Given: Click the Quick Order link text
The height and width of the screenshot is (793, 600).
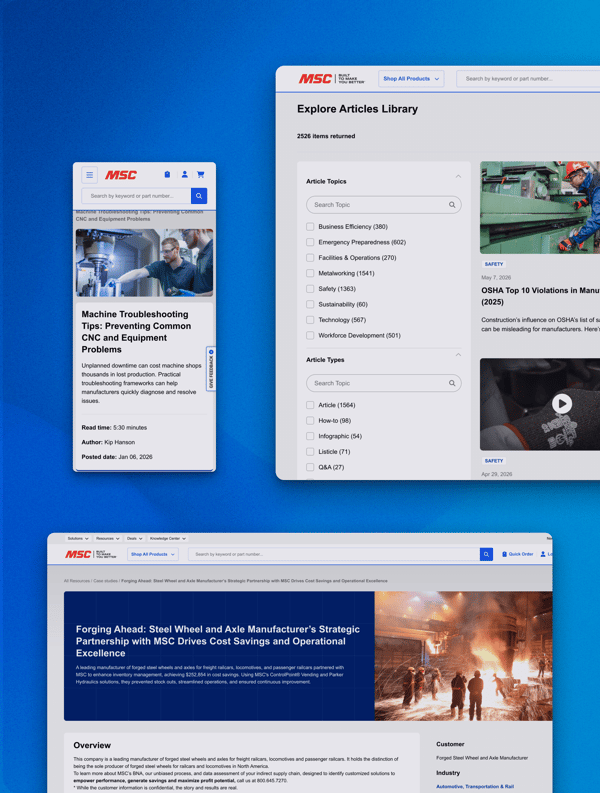Looking at the screenshot, I should [521, 554].
